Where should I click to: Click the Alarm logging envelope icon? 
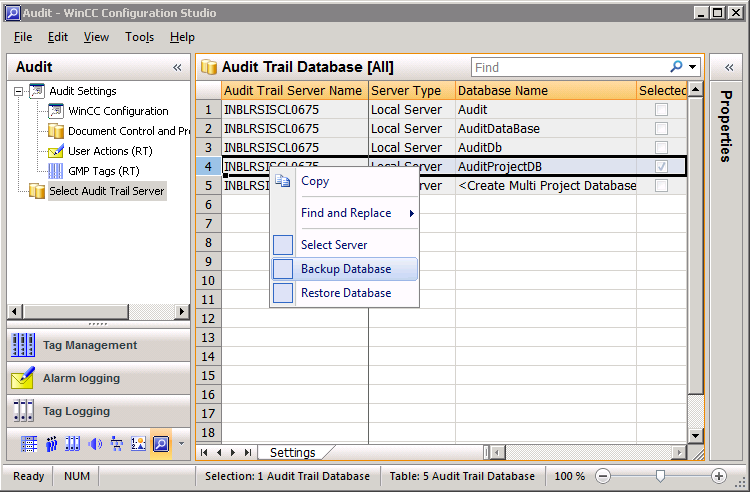23,378
